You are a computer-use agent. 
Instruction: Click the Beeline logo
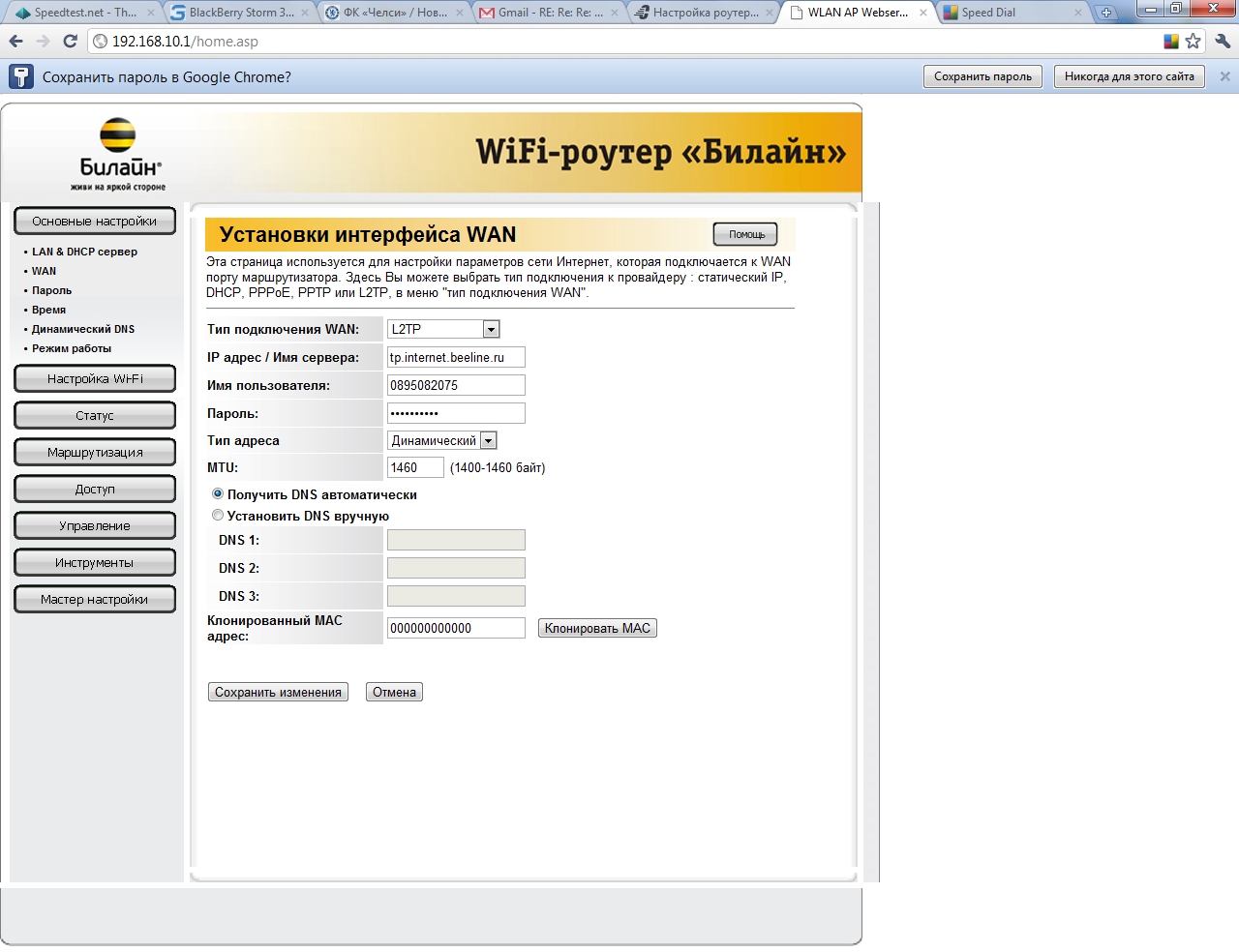(119, 155)
